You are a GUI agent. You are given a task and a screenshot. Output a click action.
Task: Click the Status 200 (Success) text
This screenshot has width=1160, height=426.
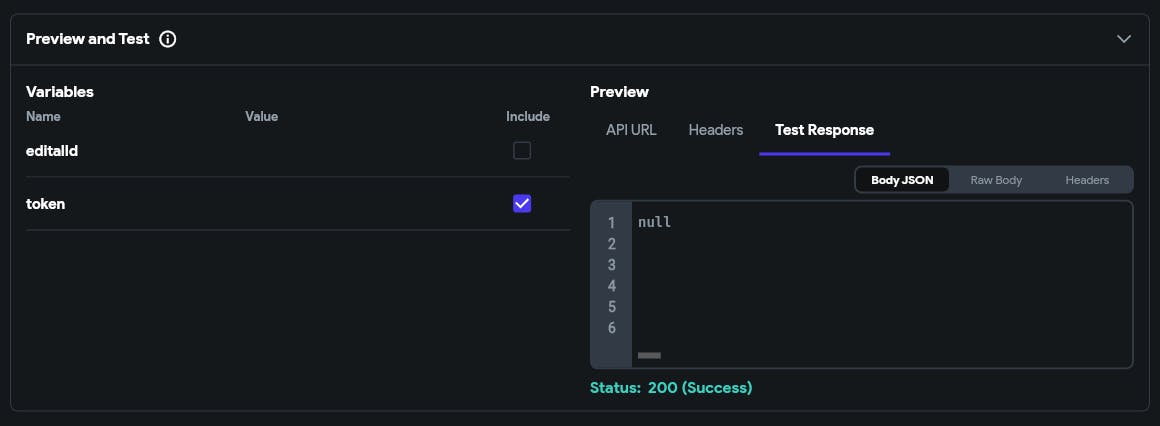(x=671, y=387)
